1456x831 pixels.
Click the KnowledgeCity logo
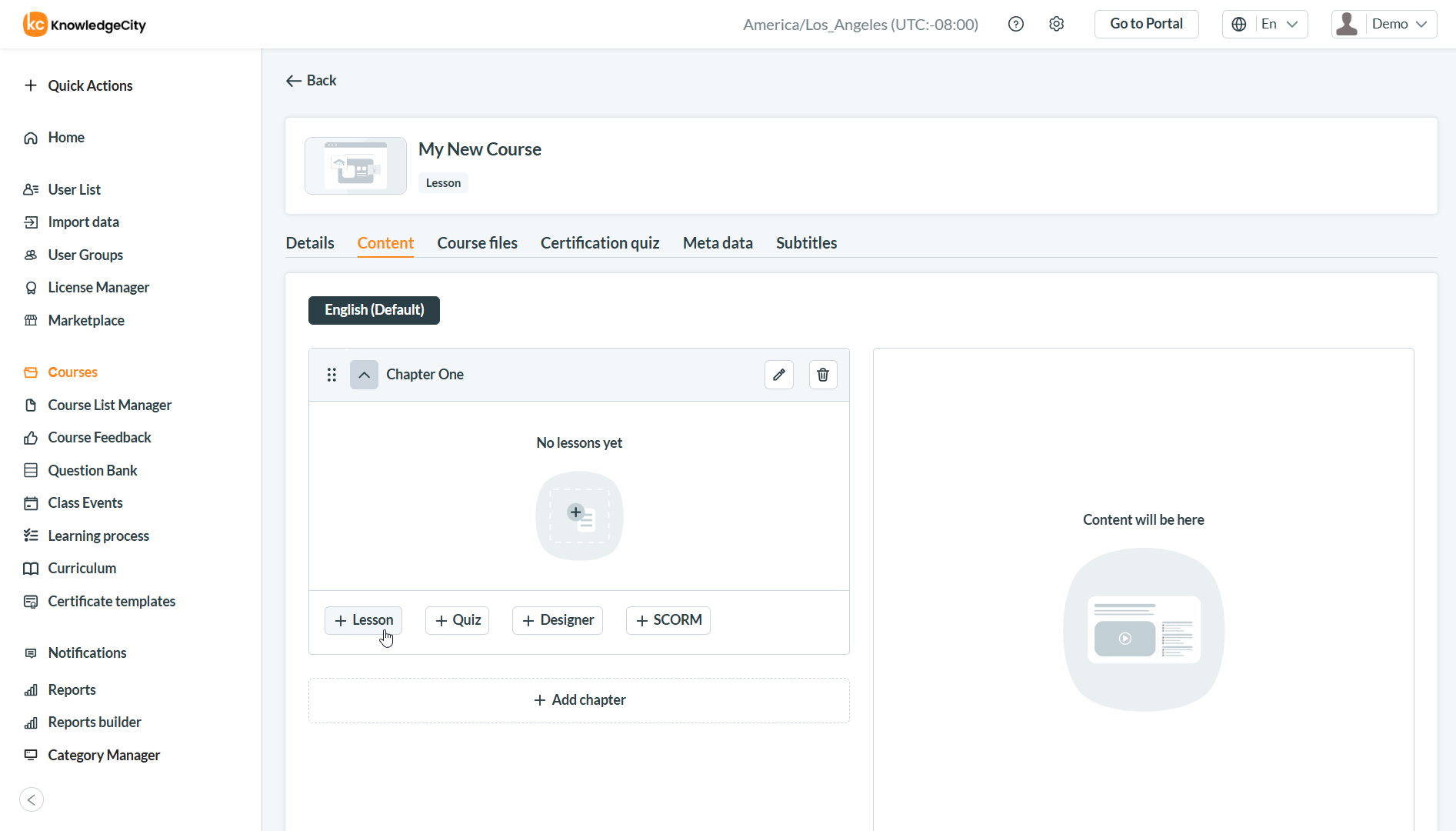pyautogui.click(x=85, y=25)
